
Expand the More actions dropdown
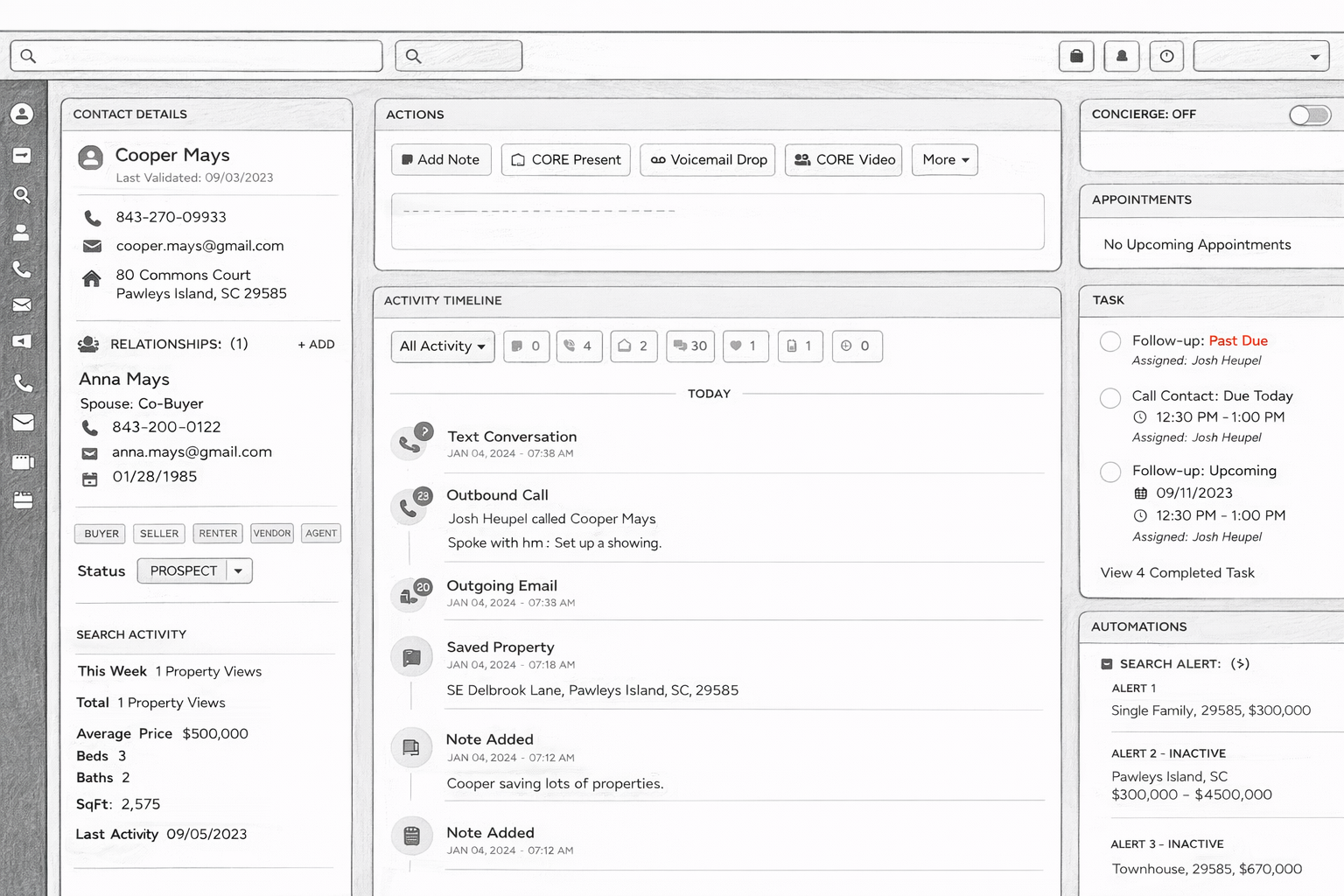pos(945,160)
